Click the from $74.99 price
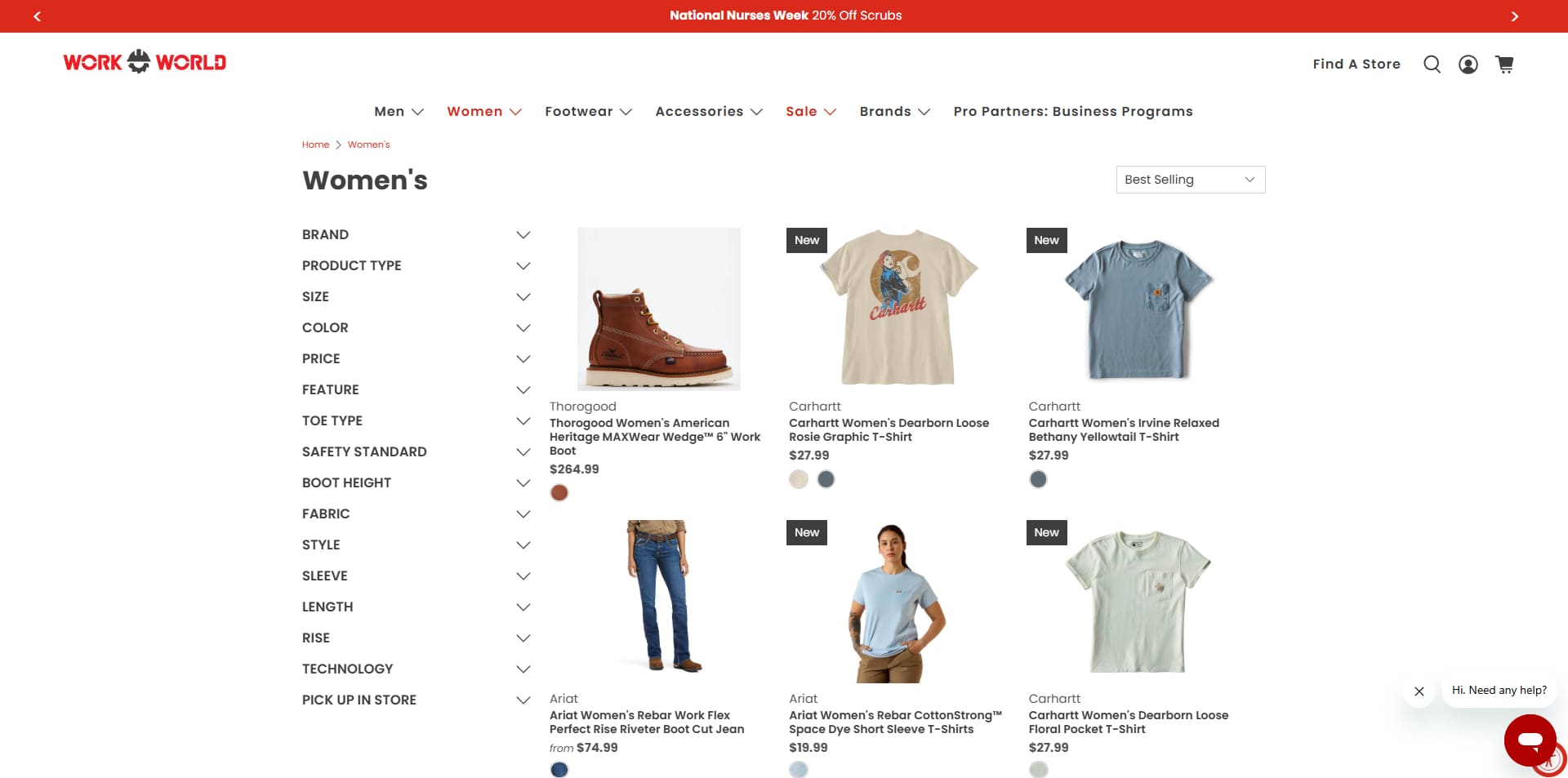The width and height of the screenshot is (1568, 778). click(584, 748)
